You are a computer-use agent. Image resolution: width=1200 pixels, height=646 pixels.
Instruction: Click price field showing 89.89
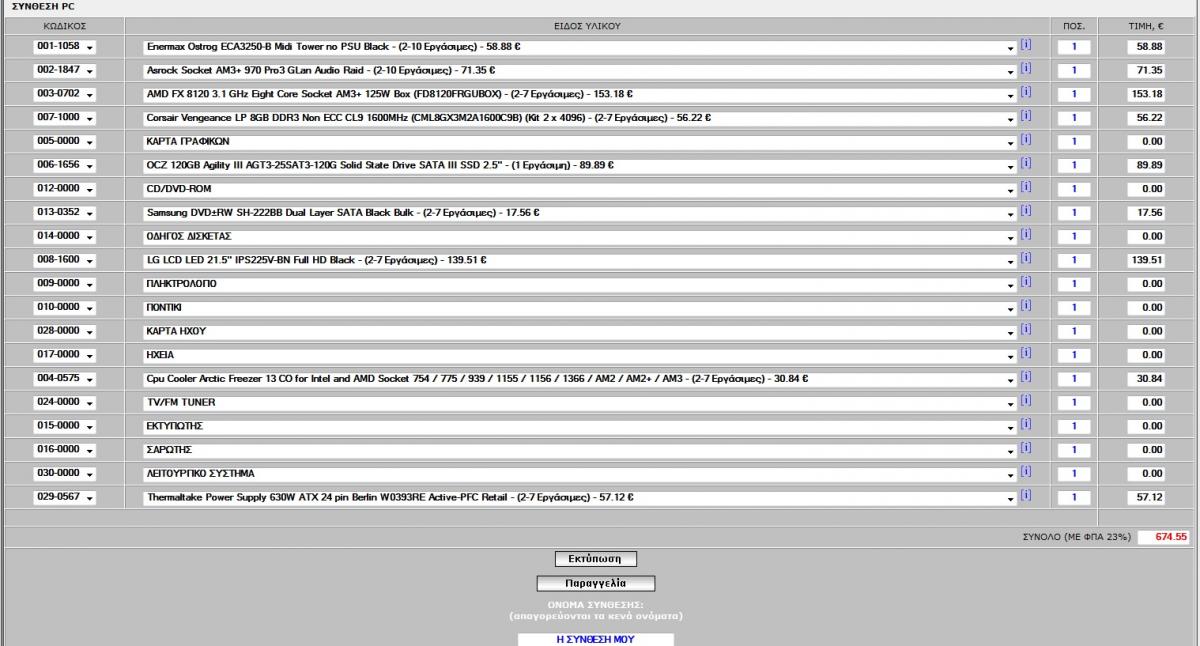point(1145,165)
